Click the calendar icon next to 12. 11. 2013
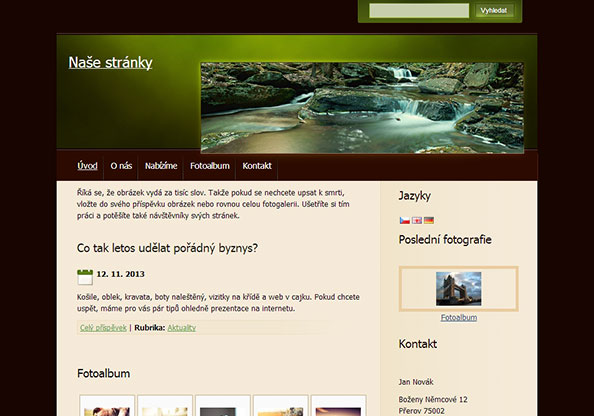594x416 pixels. click(85, 277)
